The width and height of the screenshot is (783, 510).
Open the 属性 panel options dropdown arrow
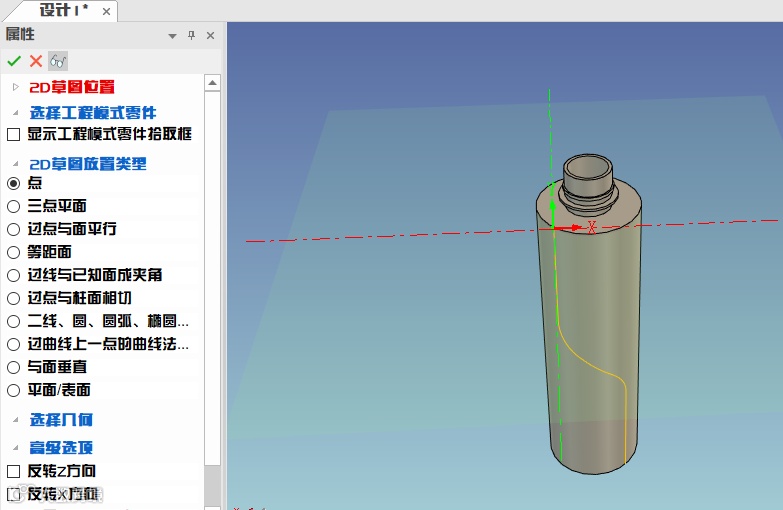173,36
